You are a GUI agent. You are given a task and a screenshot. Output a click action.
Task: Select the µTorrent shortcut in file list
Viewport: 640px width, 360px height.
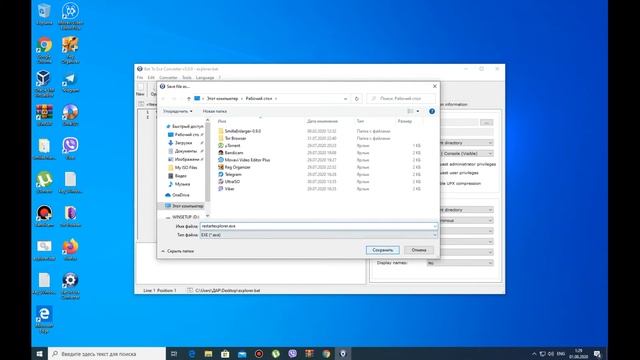[229, 146]
